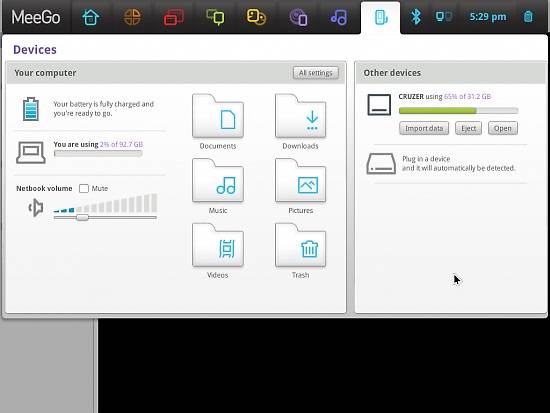Open the Status chat panel icon

coord(215,17)
